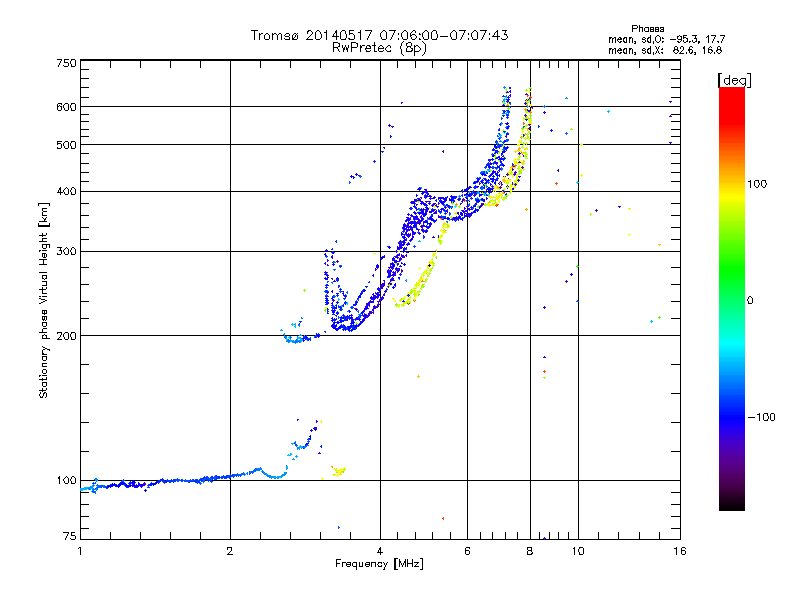800x600 pixels.
Task: Click the '0' colorbar tick label
Action: 750,301
